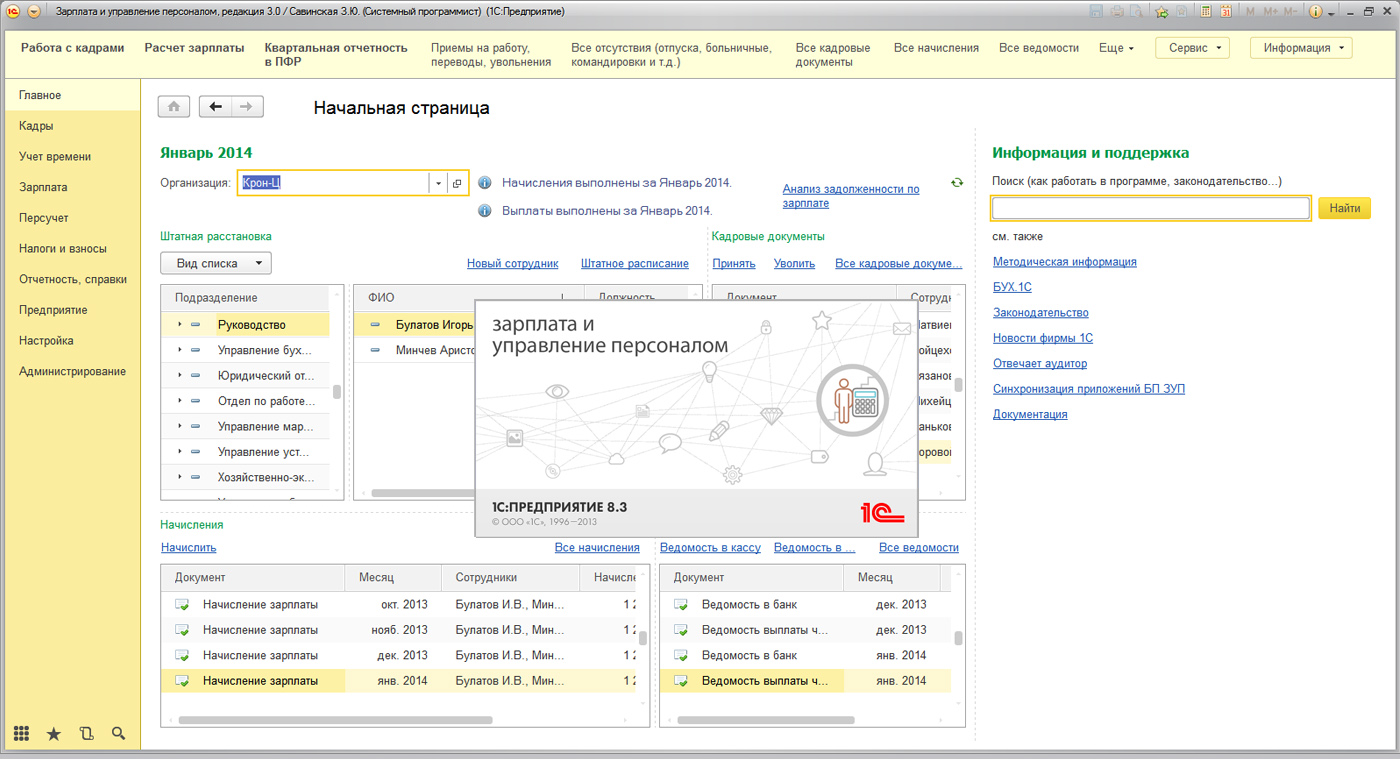This screenshot has height=759, width=1400.
Task: Open the Новый сотрудник link
Action: [x=512, y=263]
